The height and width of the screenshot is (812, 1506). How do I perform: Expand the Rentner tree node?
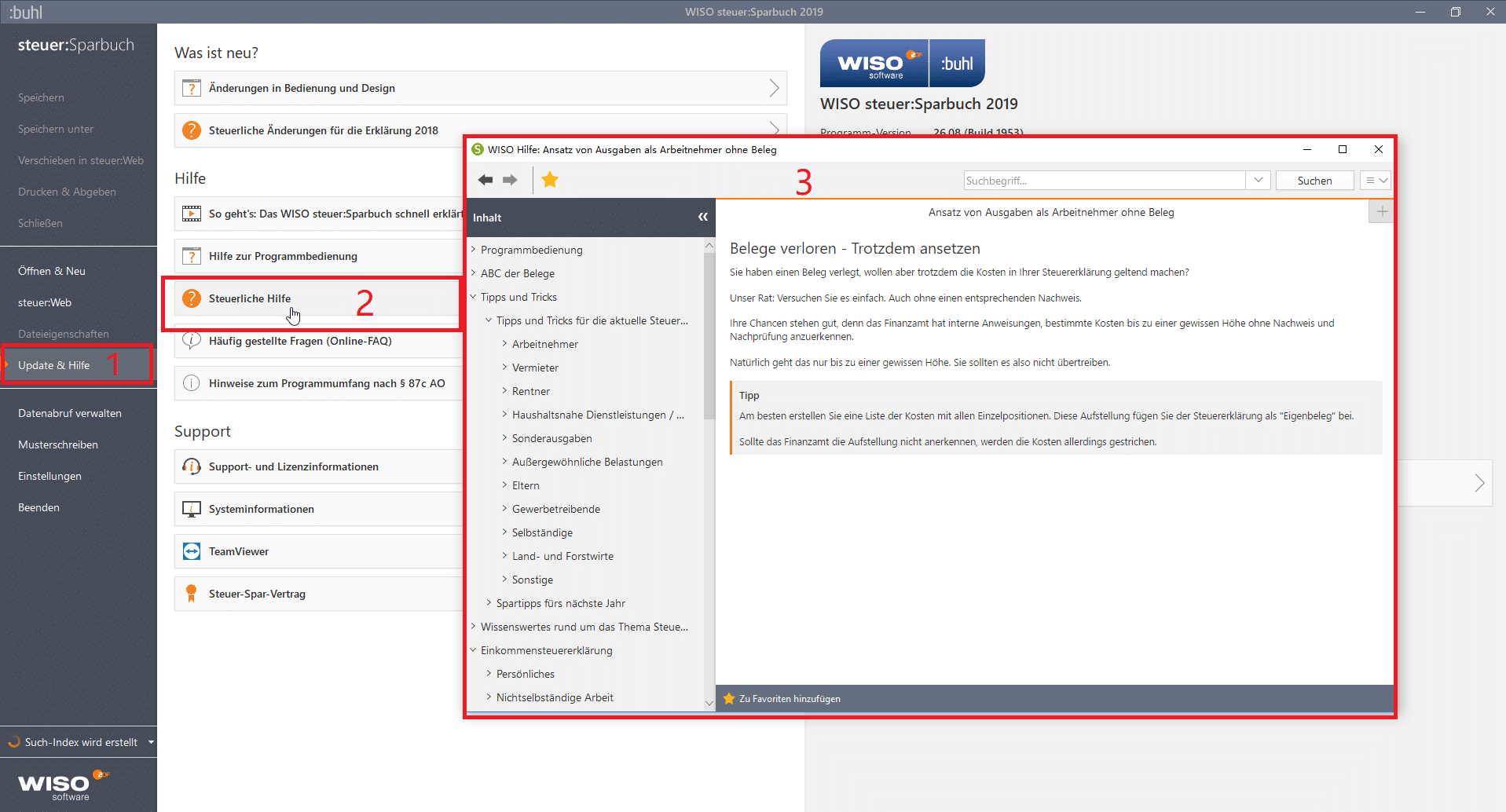(504, 390)
